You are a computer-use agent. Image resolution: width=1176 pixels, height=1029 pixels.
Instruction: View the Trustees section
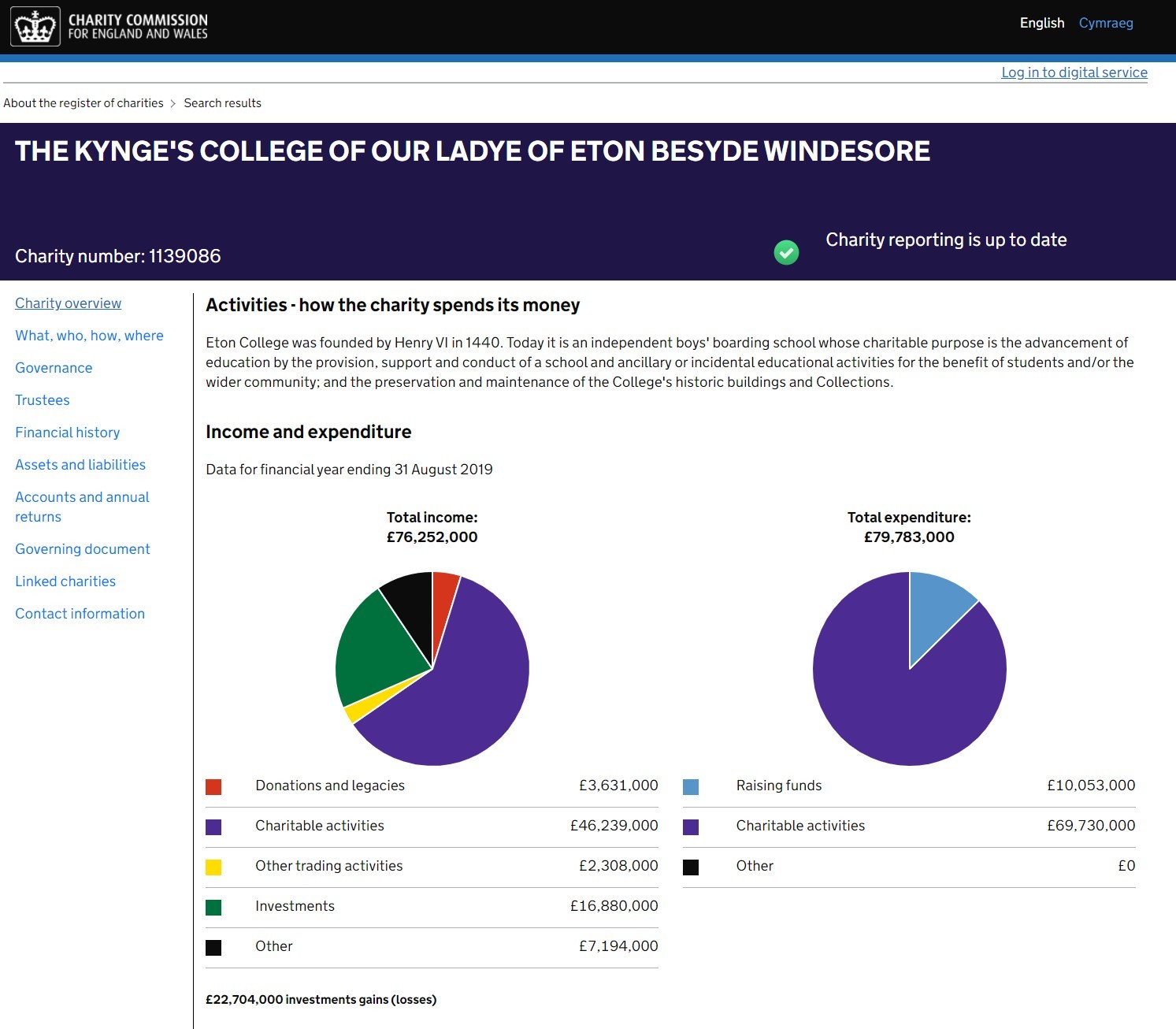pyautogui.click(x=43, y=400)
